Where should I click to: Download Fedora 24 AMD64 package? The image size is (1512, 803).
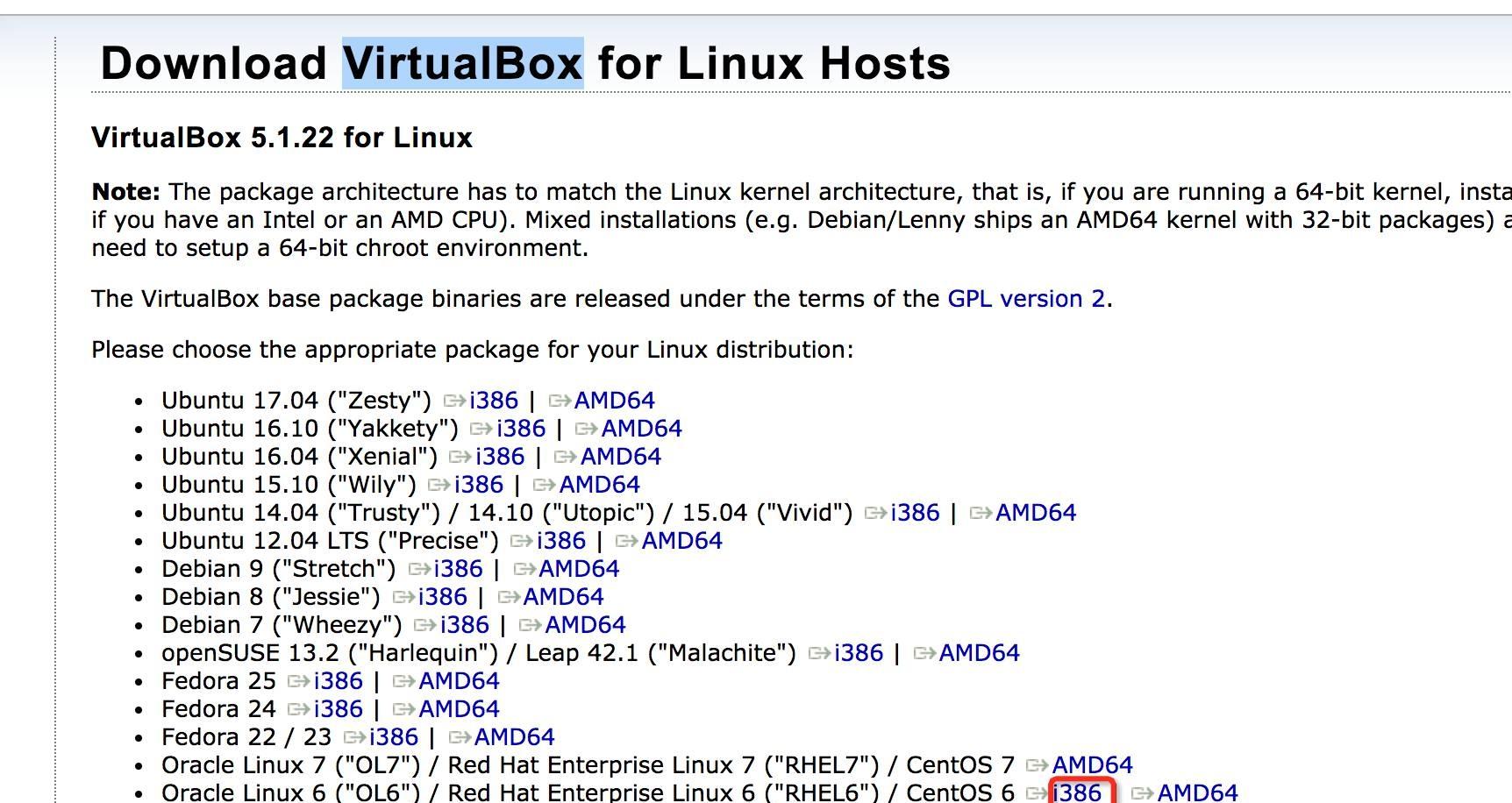[x=460, y=709]
